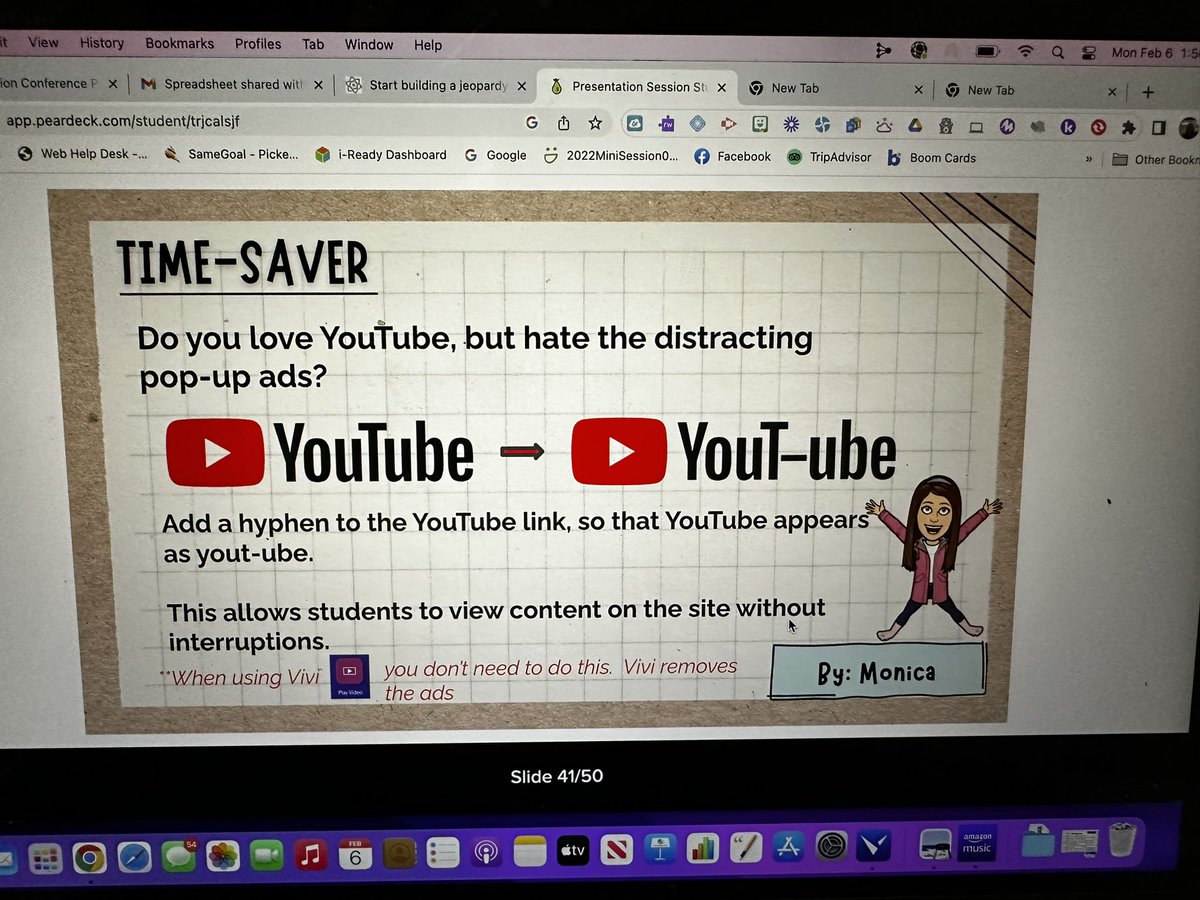This screenshot has width=1200, height=900.
Task: Click the peardeck address bar URL
Action: point(124,120)
